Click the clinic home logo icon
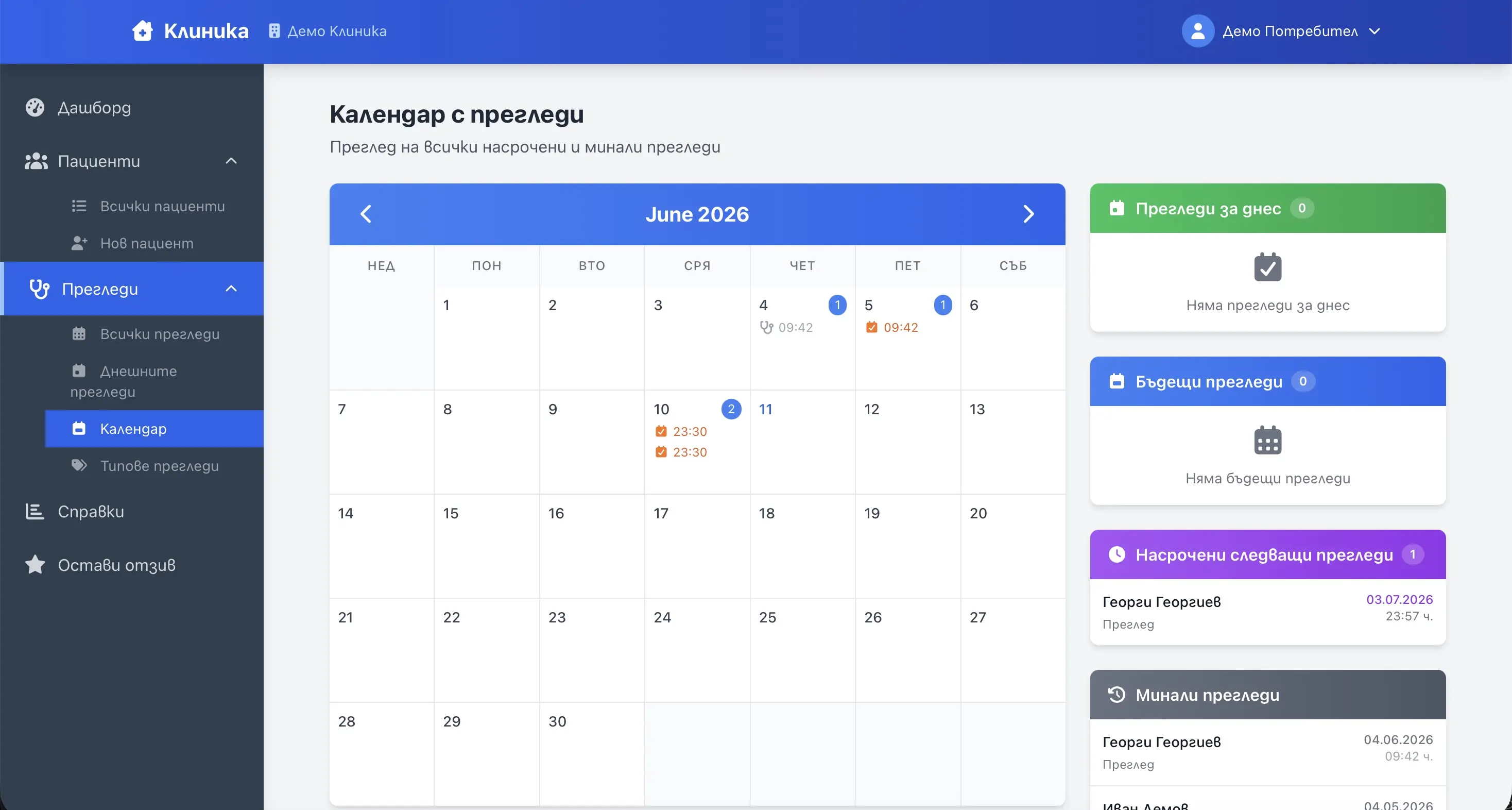The height and width of the screenshot is (810, 1512). tap(142, 30)
